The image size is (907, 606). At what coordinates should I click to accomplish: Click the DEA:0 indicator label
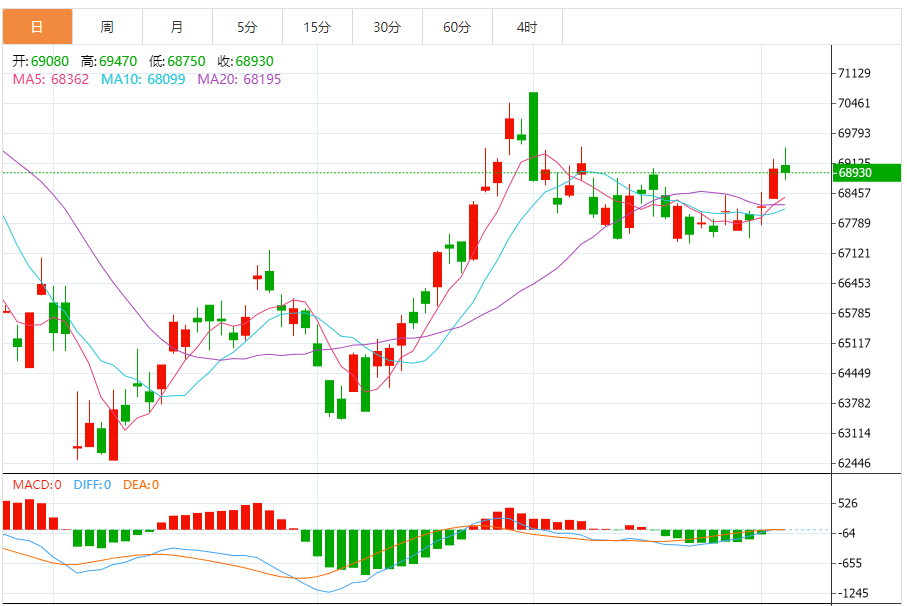point(141,485)
